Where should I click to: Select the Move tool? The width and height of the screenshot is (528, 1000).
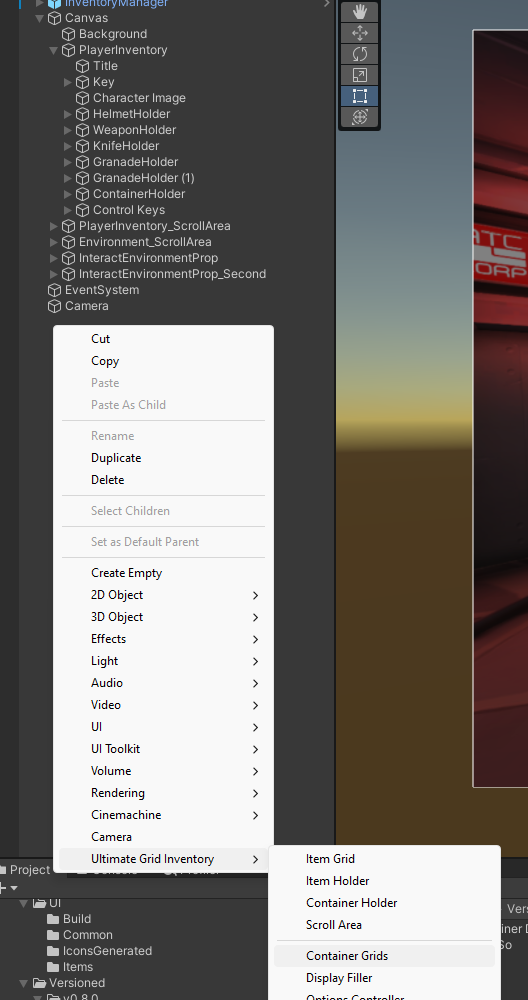360,33
